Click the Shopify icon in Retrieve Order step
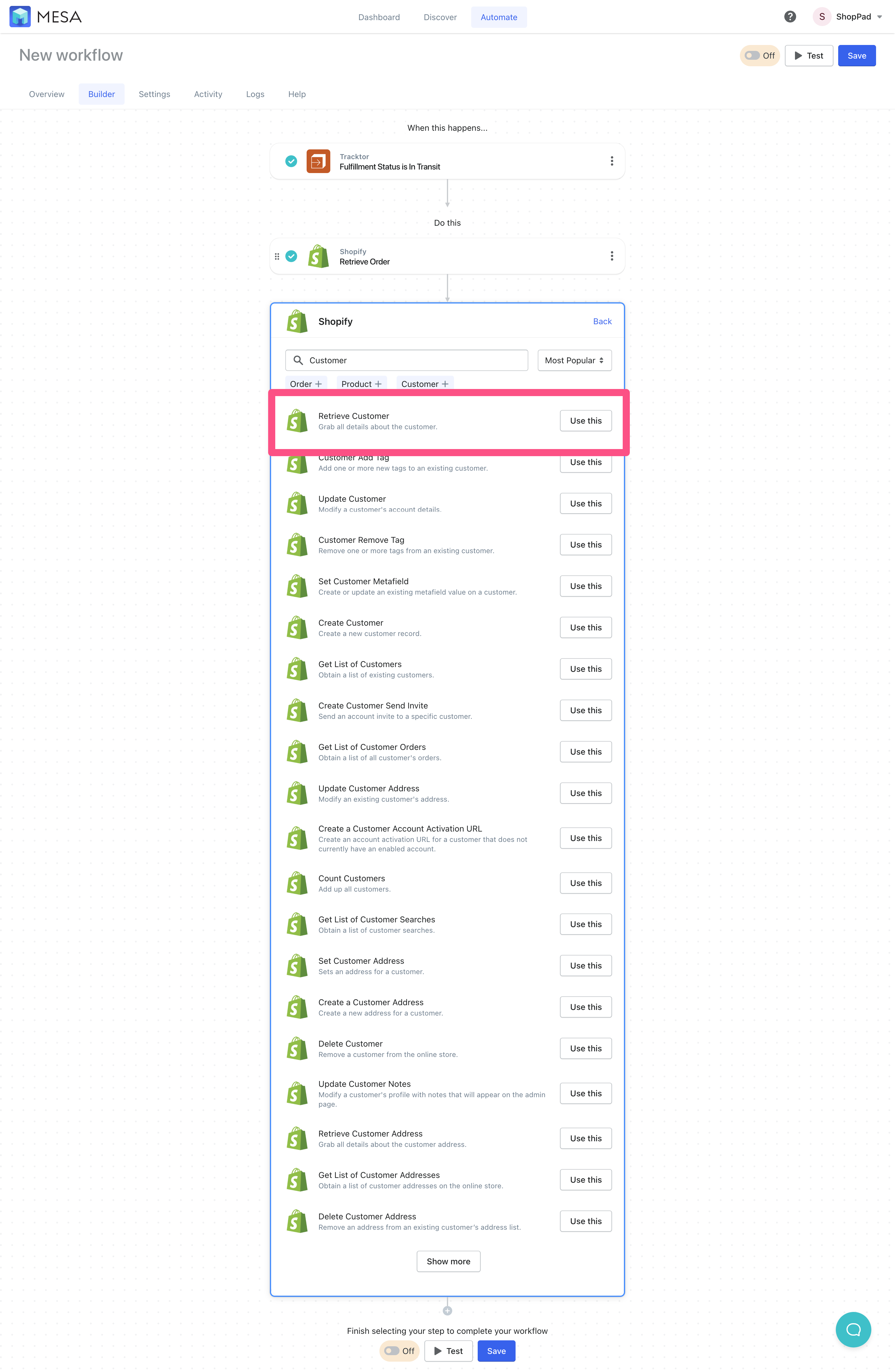The width and height of the screenshot is (895, 1372). tap(318, 256)
